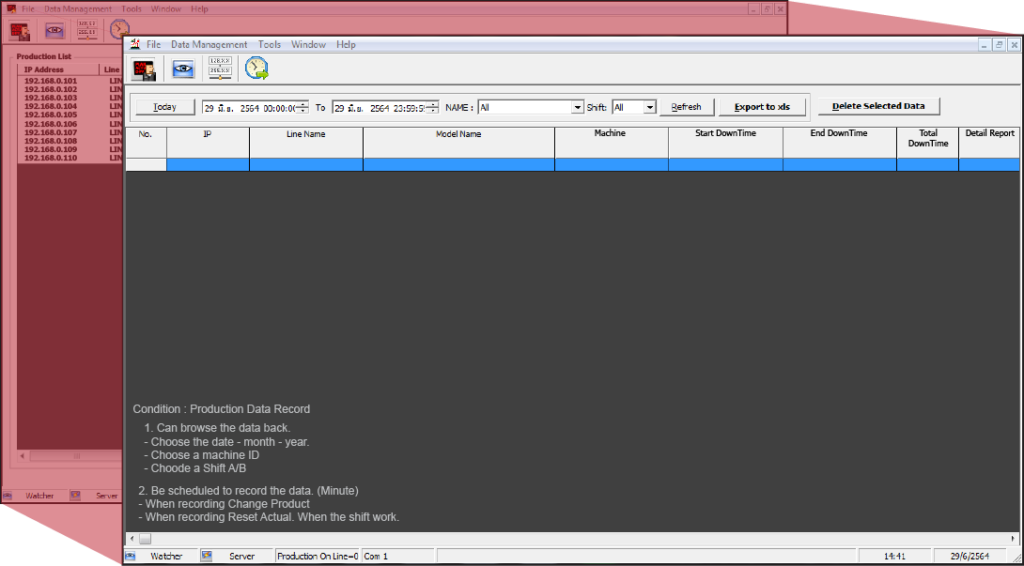Screen dimensions: 1024x566
Task: Click the Refresh button
Action: [x=686, y=107]
